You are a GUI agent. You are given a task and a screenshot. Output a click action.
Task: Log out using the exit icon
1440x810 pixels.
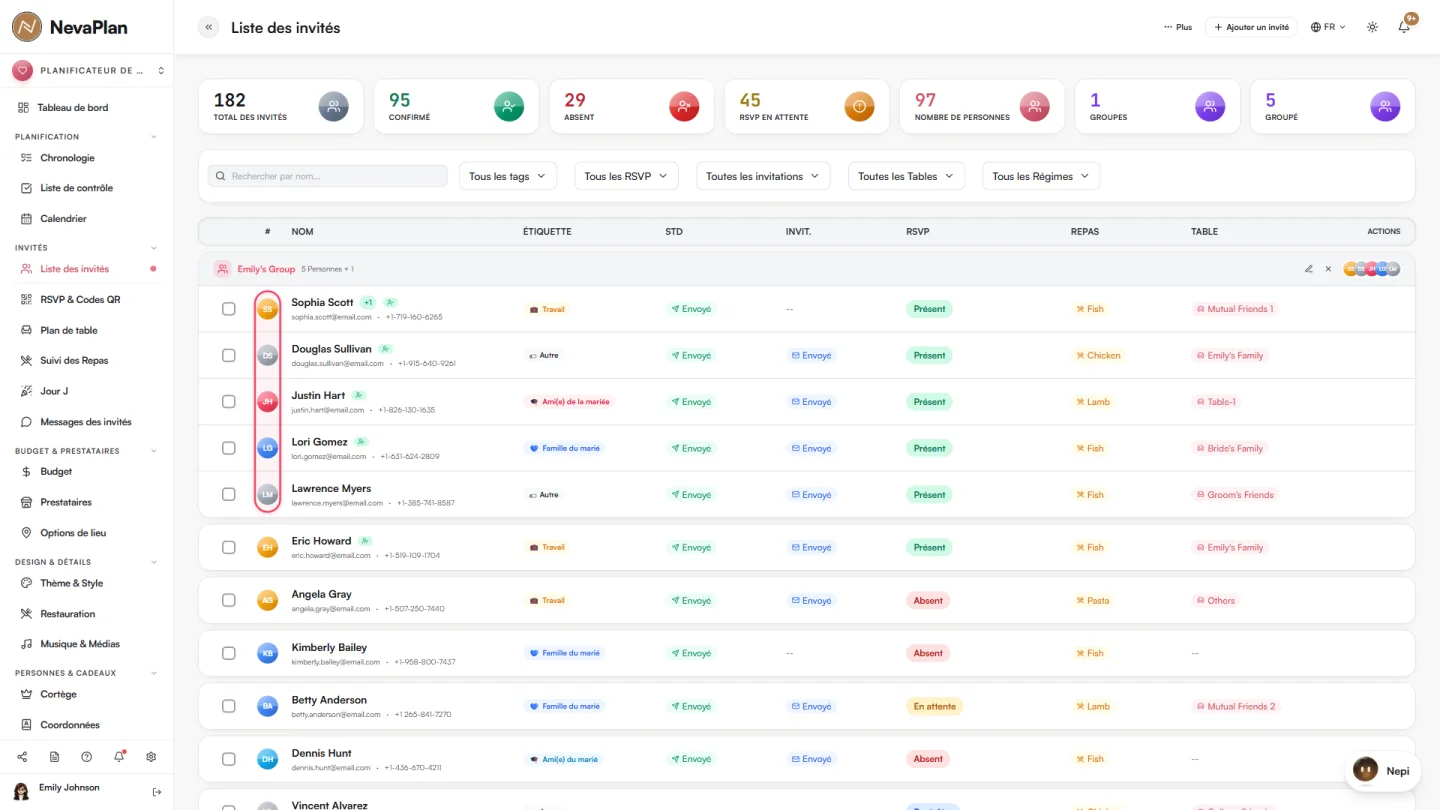[x=157, y=792]
